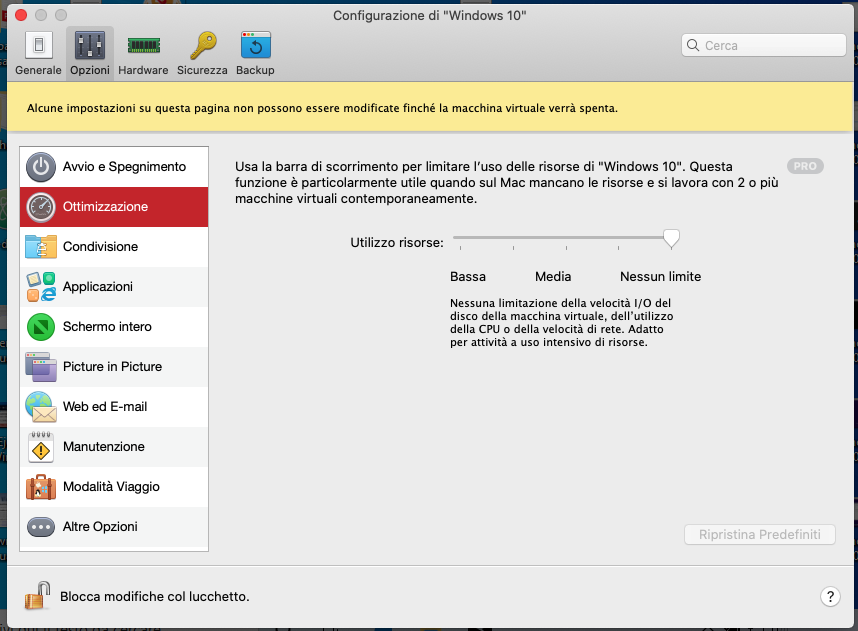
Task: Close the Configurazione di Windows 10 window
Action: 21,15
